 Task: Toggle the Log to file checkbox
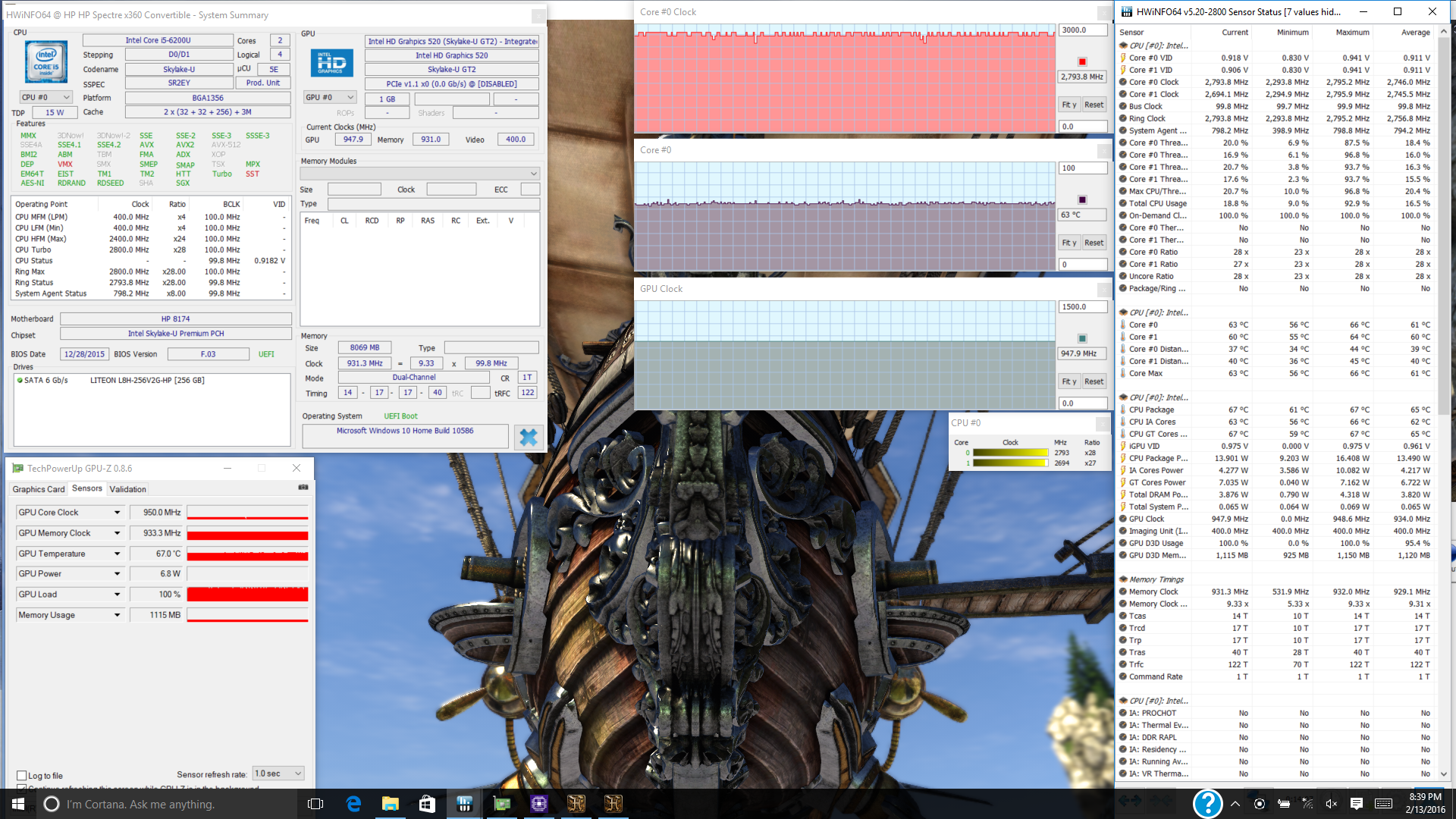[22, 776]
